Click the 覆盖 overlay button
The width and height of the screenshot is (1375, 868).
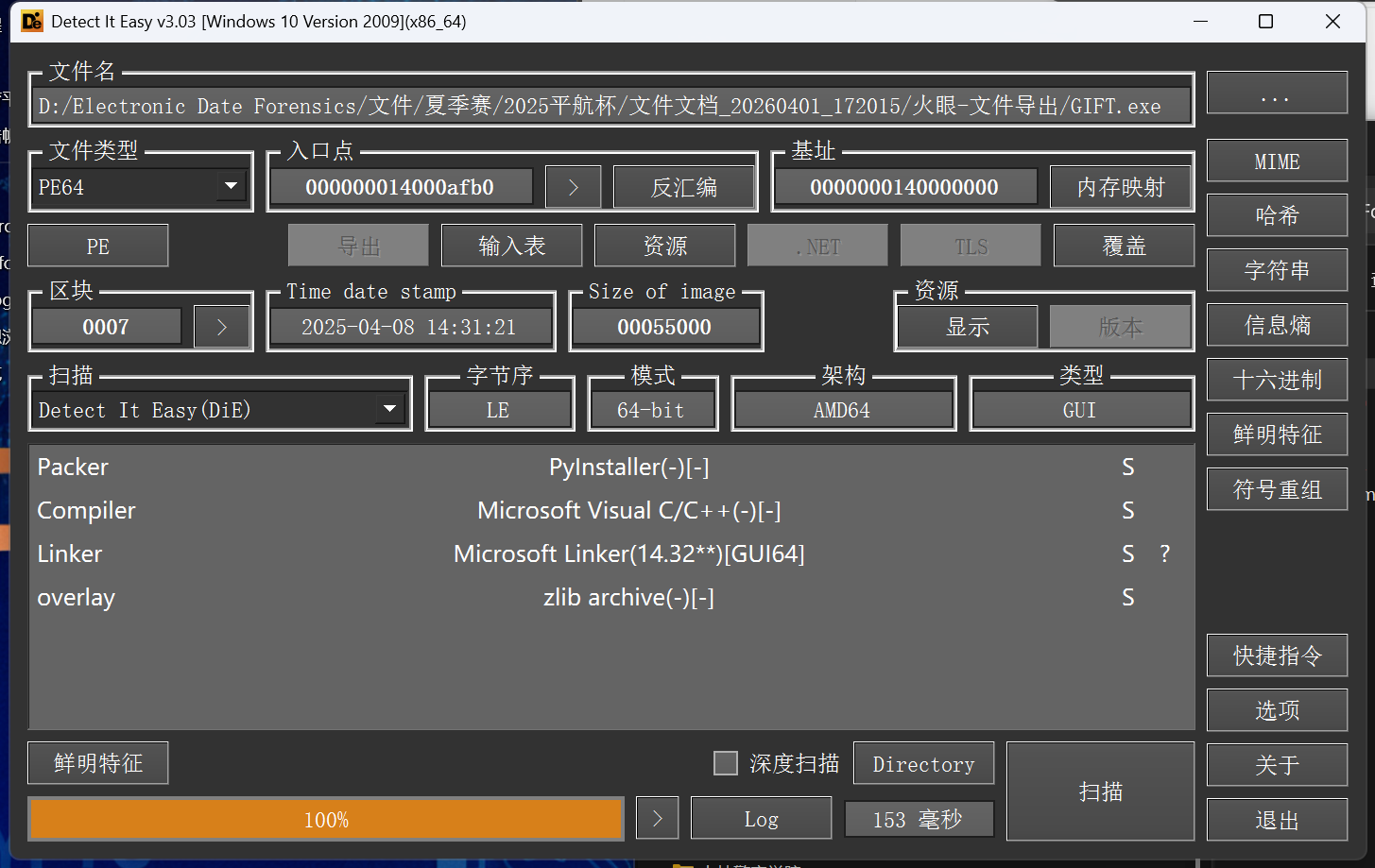1125,246
